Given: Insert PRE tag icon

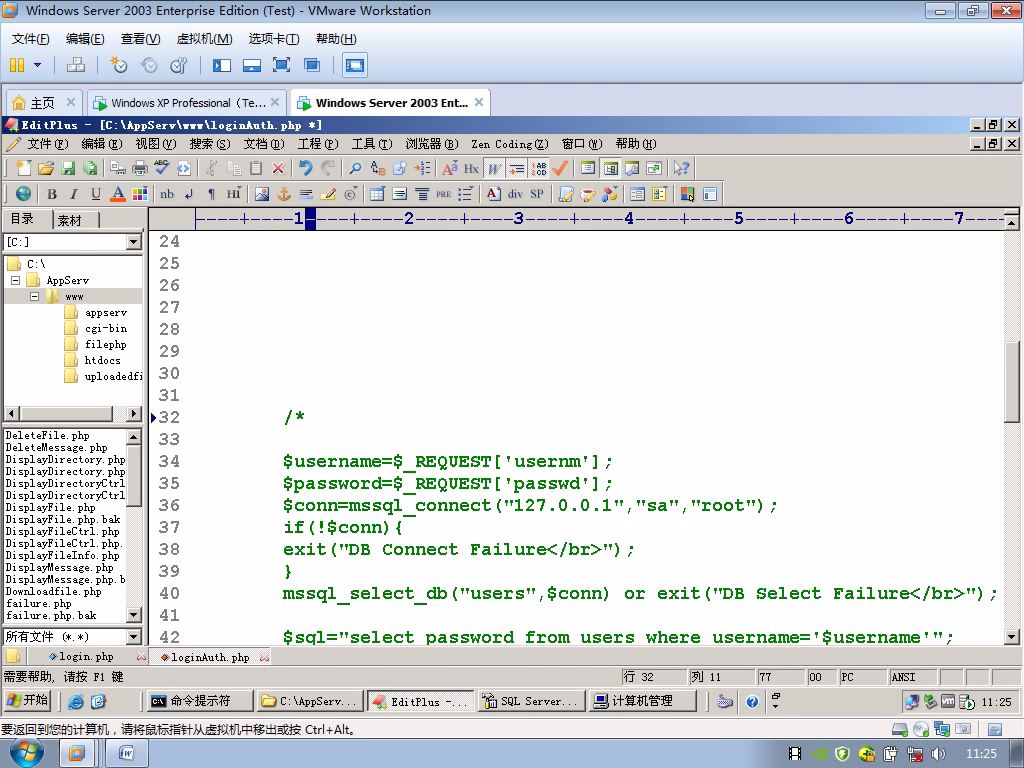Looking at the screenshot, I should click(x=443, y=193).
